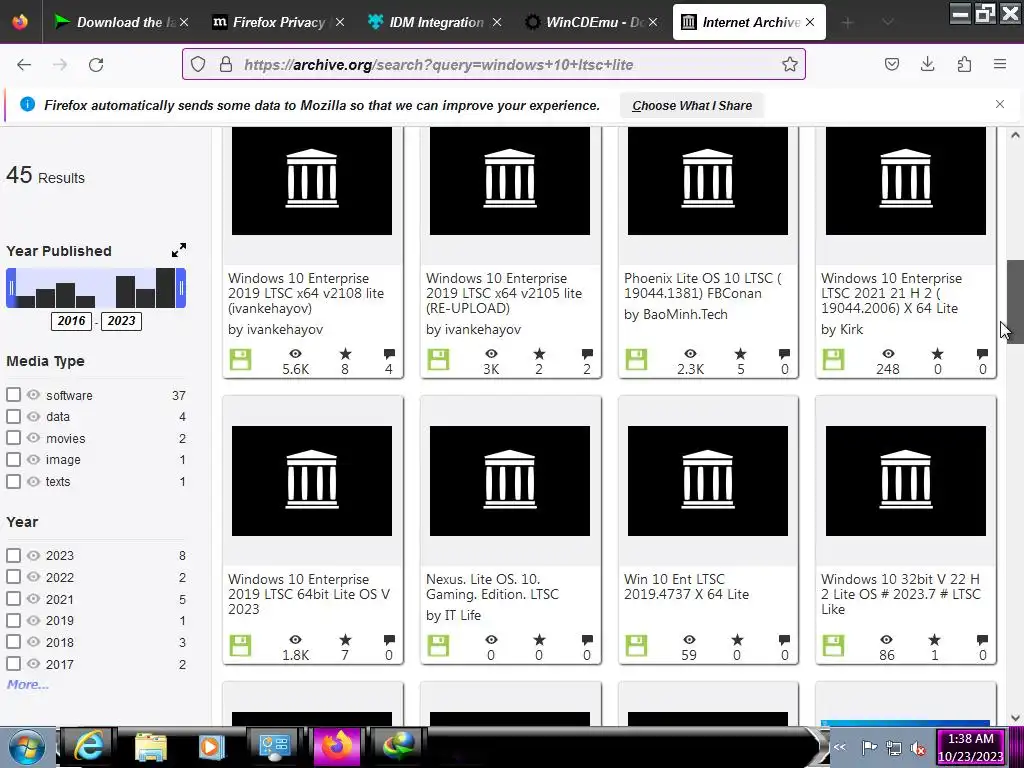Click left handle of year range slider
This screenshot has height=768, width=1024.
pyautogui.click(x=11, y=288)
